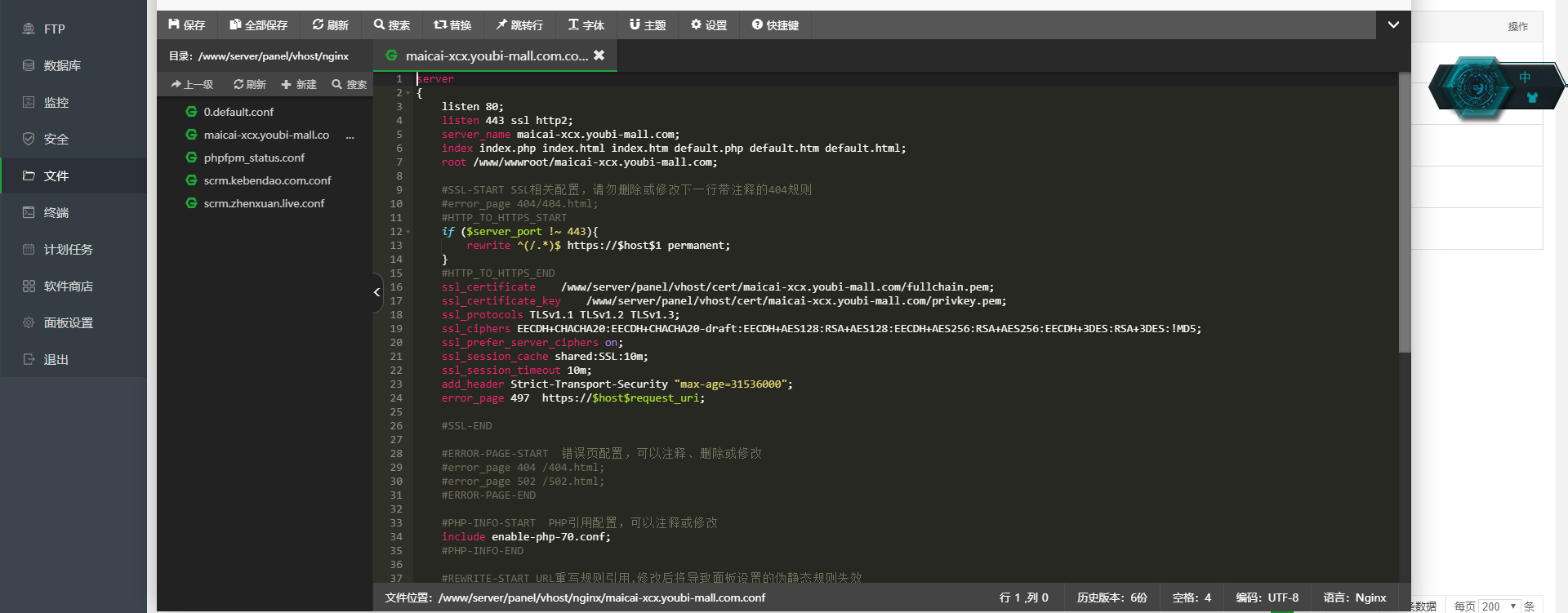Viewport: 1568px width, 613px height.
Task: Click the 行 1, 列 0 cursor position
Action: click(1024, 597)
